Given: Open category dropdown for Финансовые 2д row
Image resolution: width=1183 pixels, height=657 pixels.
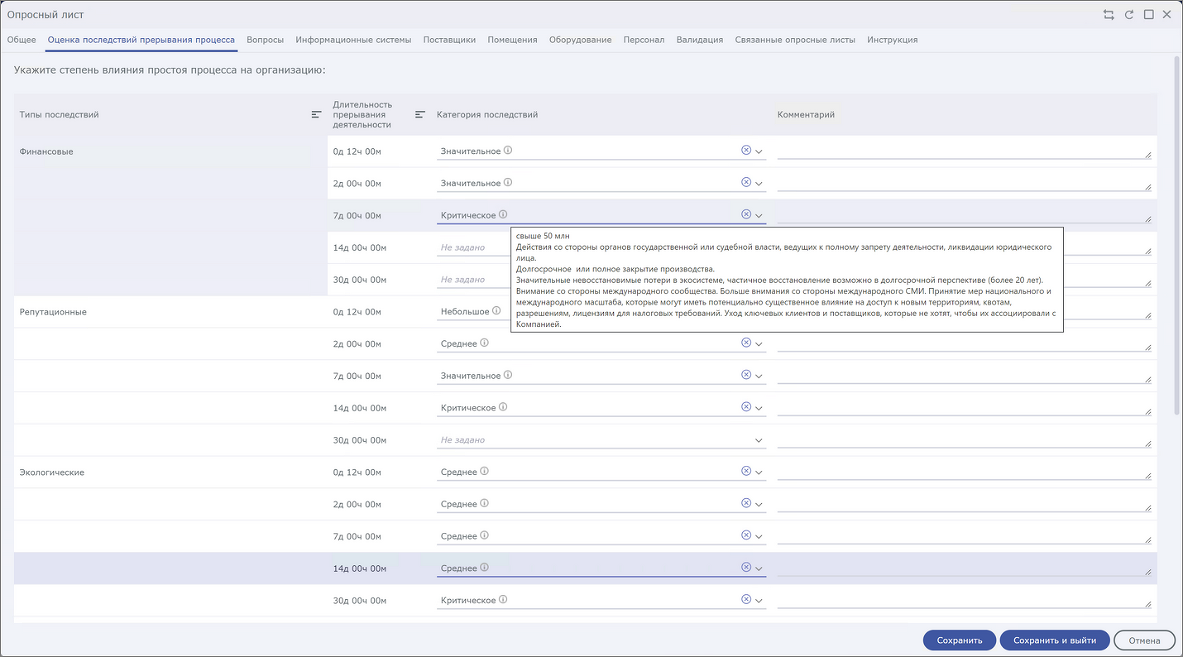Looking at the screenshot, I should pos(759,184).
